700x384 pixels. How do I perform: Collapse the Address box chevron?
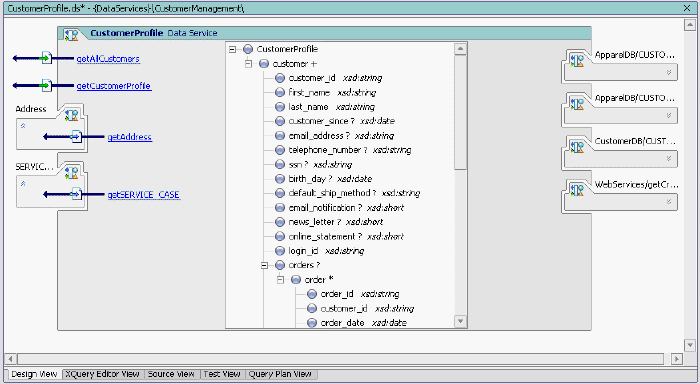[23, 126]
